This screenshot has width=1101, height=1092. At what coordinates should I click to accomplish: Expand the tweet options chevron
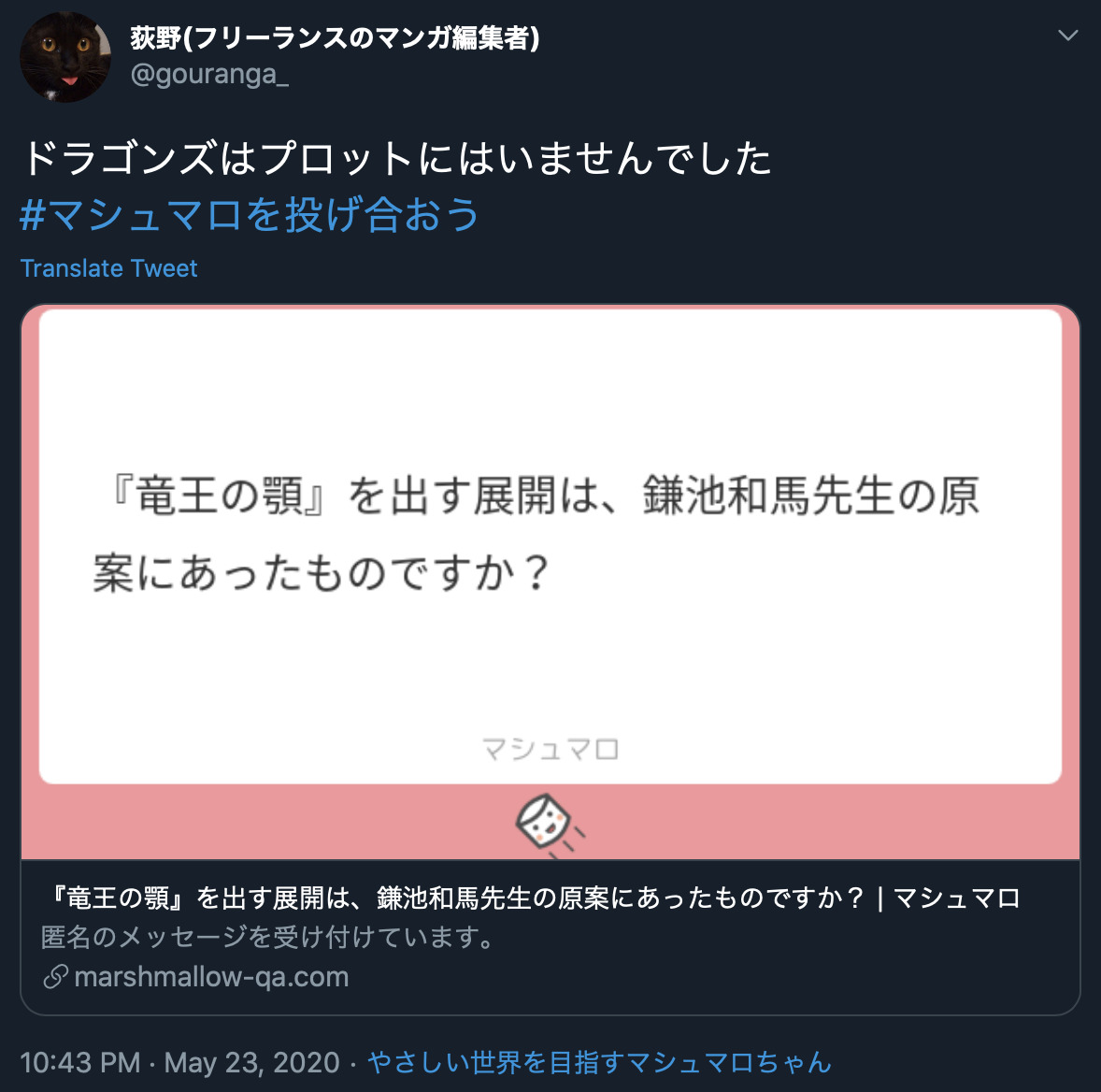[1067, 36]
